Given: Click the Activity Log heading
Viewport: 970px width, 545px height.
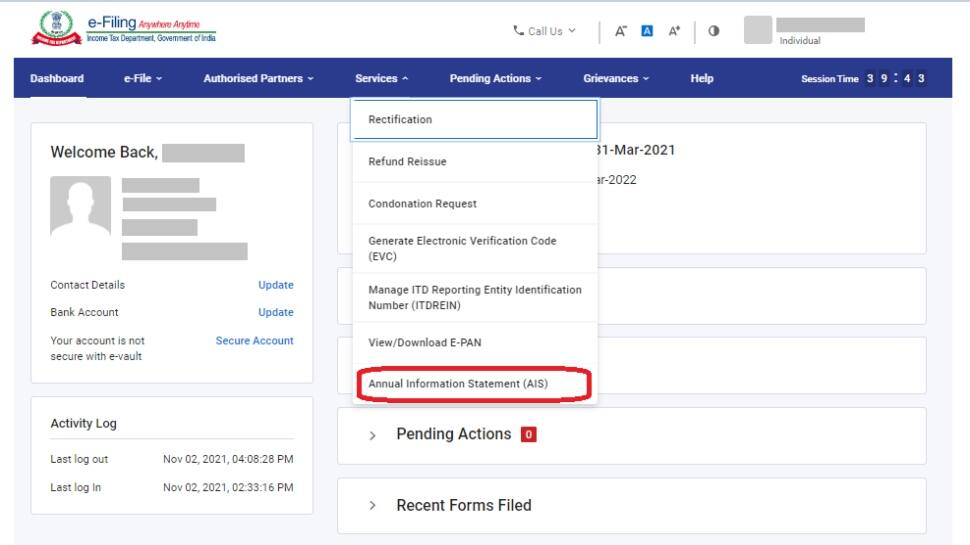Looking at the screenshot, I should (x=84, y=423).
